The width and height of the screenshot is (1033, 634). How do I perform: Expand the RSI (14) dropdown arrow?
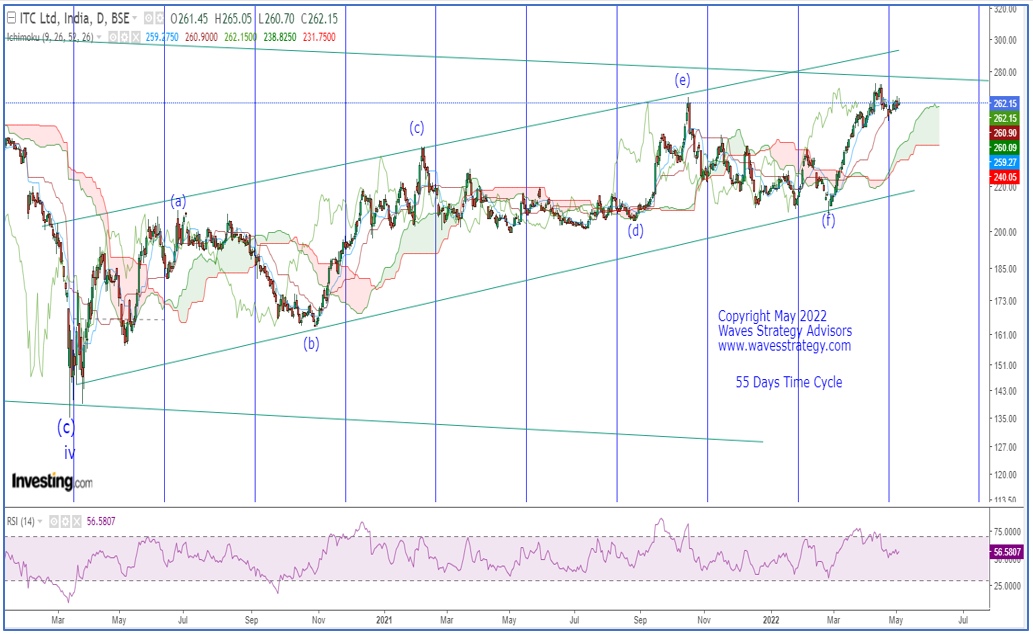(x=40, y=521)
